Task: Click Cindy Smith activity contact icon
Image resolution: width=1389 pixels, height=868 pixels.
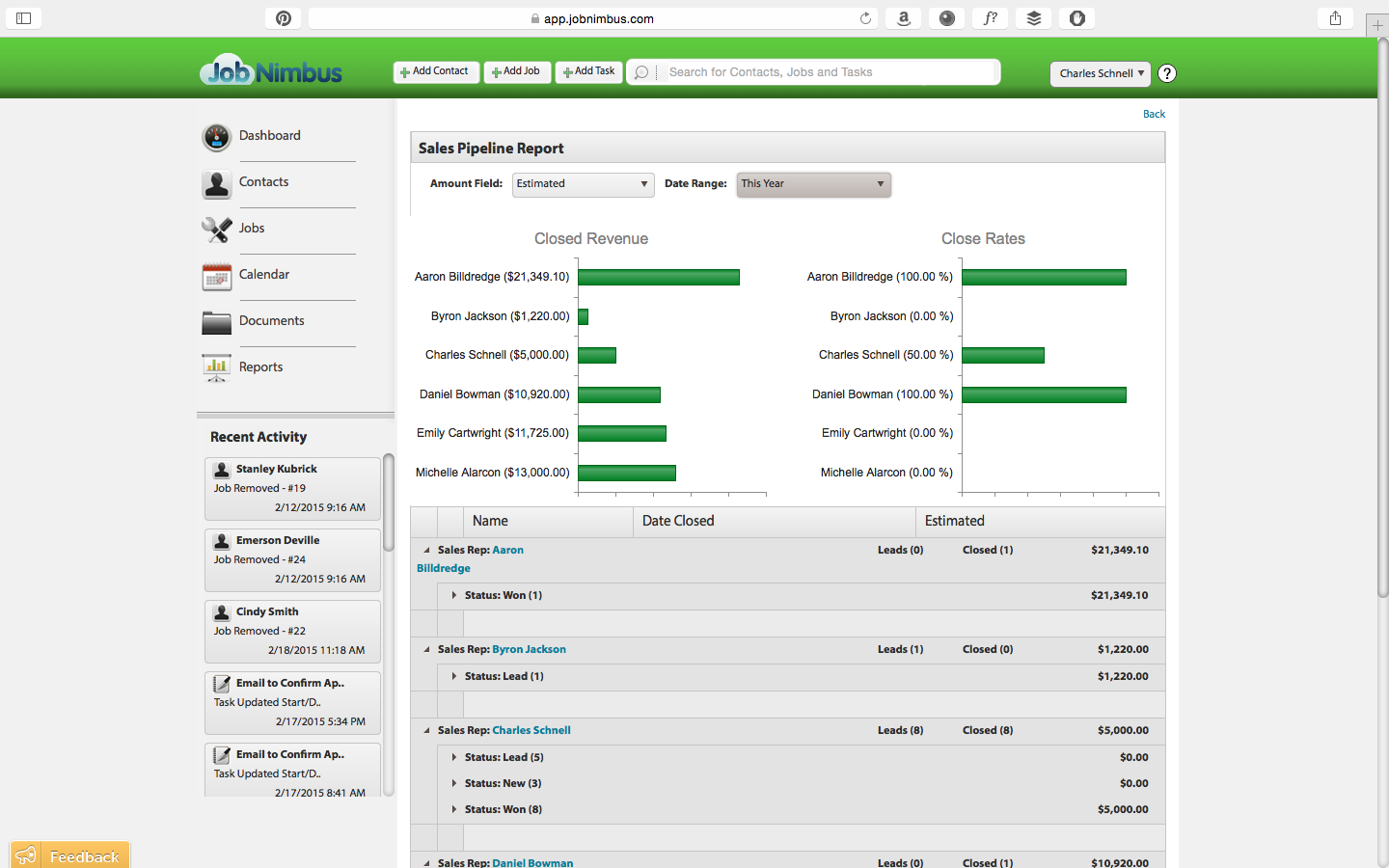Action: pyautogui.click(x=222, y=612)
